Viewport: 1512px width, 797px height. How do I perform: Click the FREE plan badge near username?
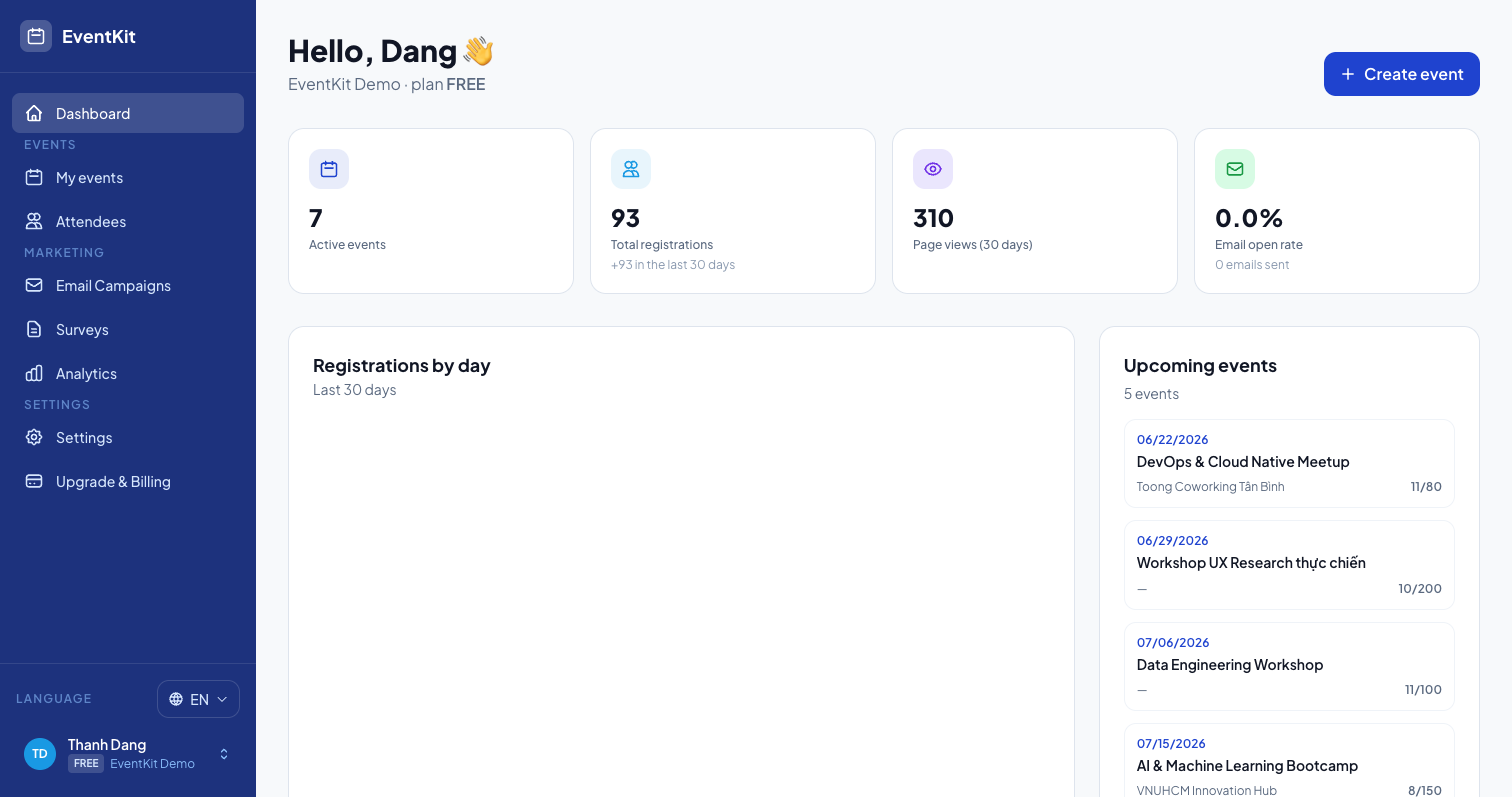tap(86, 763)
